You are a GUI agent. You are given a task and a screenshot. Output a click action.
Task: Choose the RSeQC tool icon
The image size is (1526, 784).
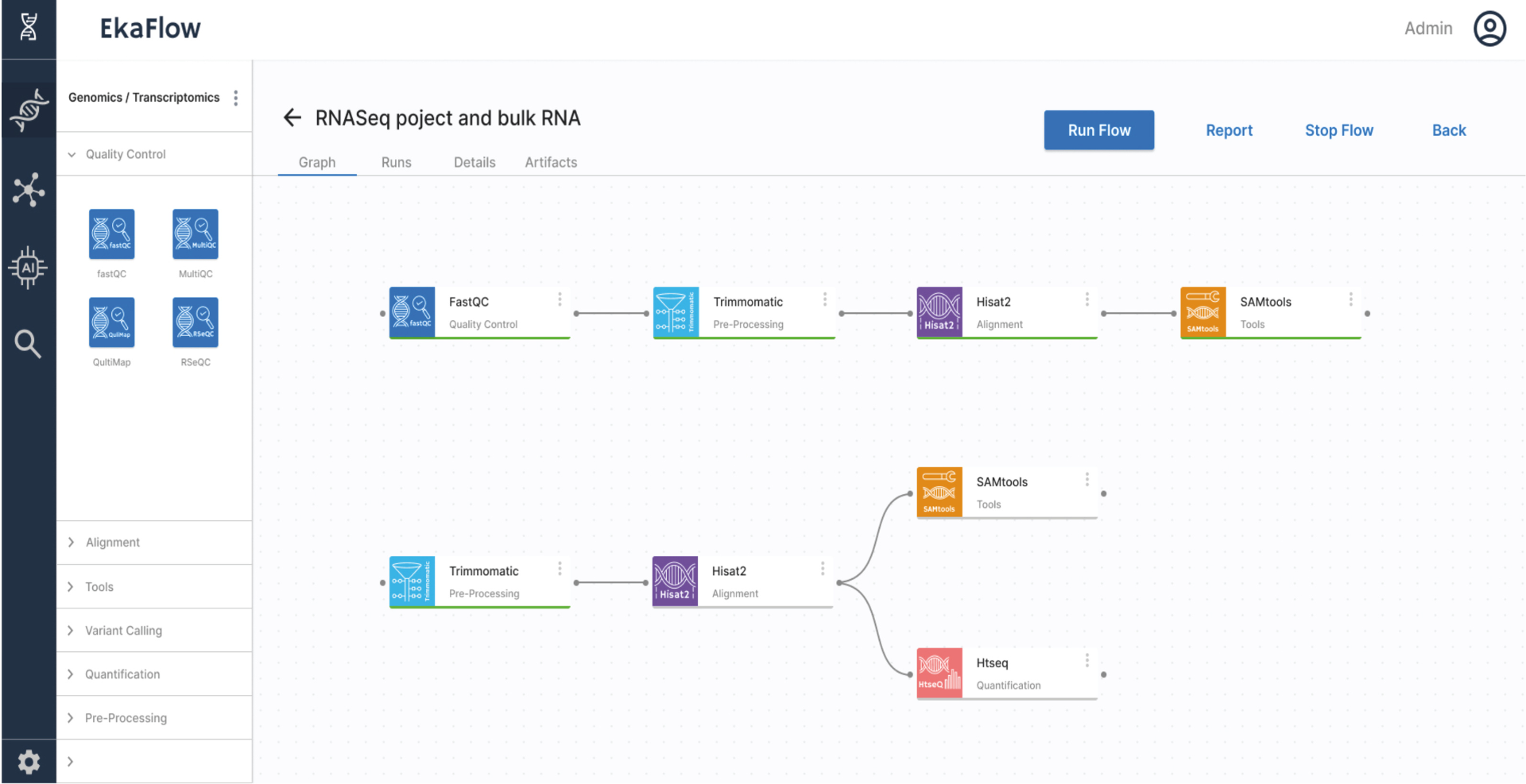click(196, 322)
